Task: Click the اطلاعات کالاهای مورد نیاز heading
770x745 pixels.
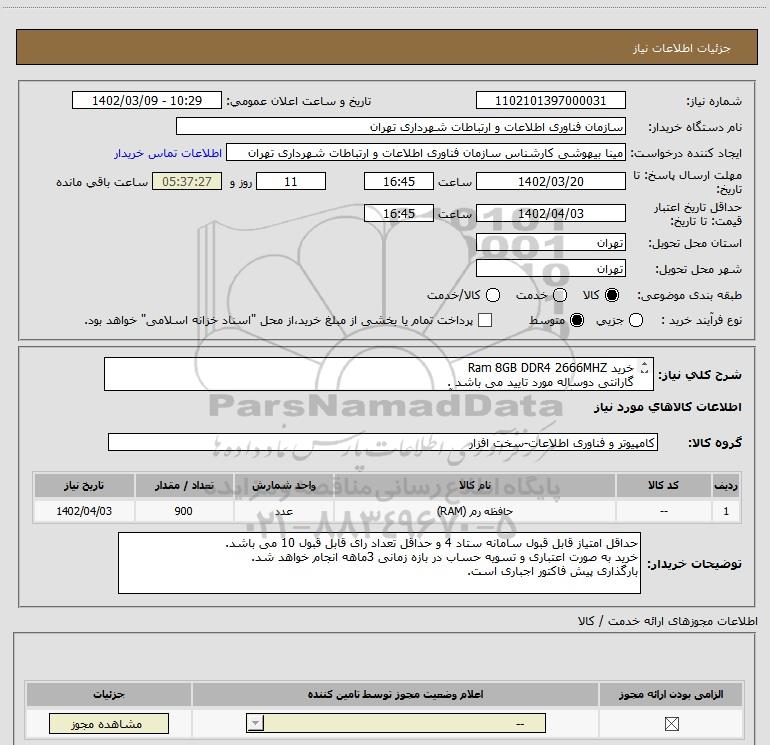Action: 667,407
